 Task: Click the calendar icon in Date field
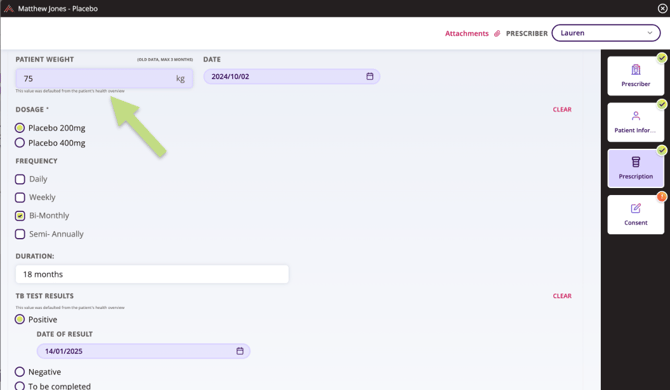coord(370,76)
